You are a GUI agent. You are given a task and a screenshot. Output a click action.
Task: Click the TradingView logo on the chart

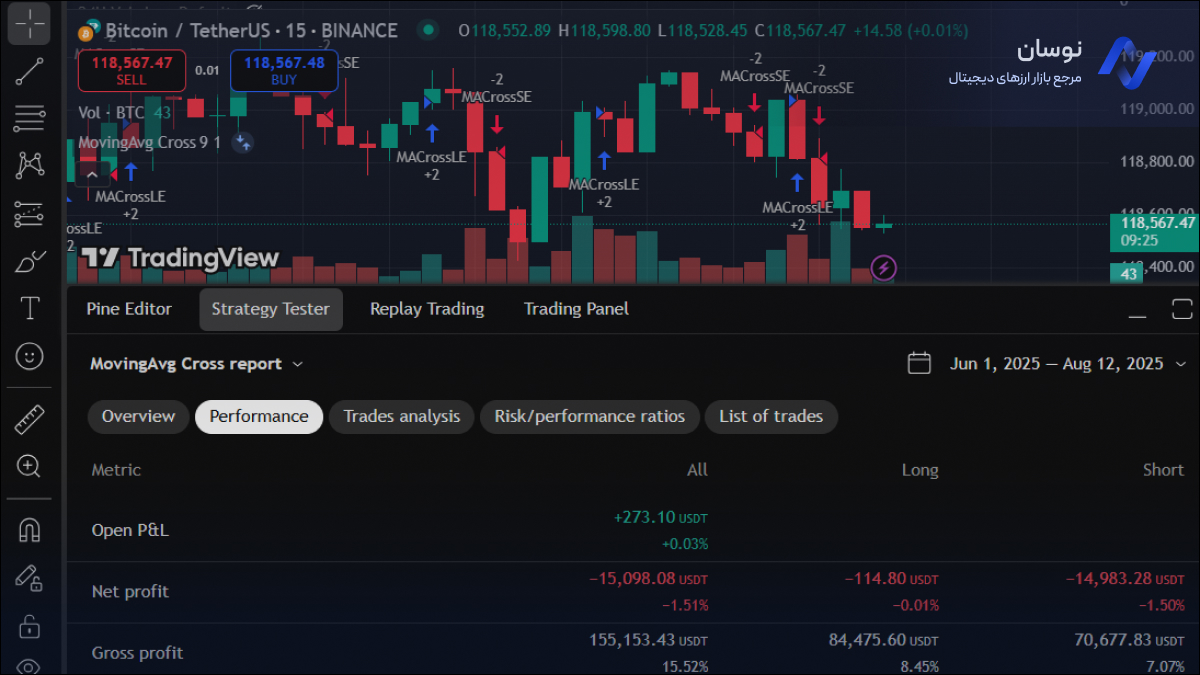(180, 258)
